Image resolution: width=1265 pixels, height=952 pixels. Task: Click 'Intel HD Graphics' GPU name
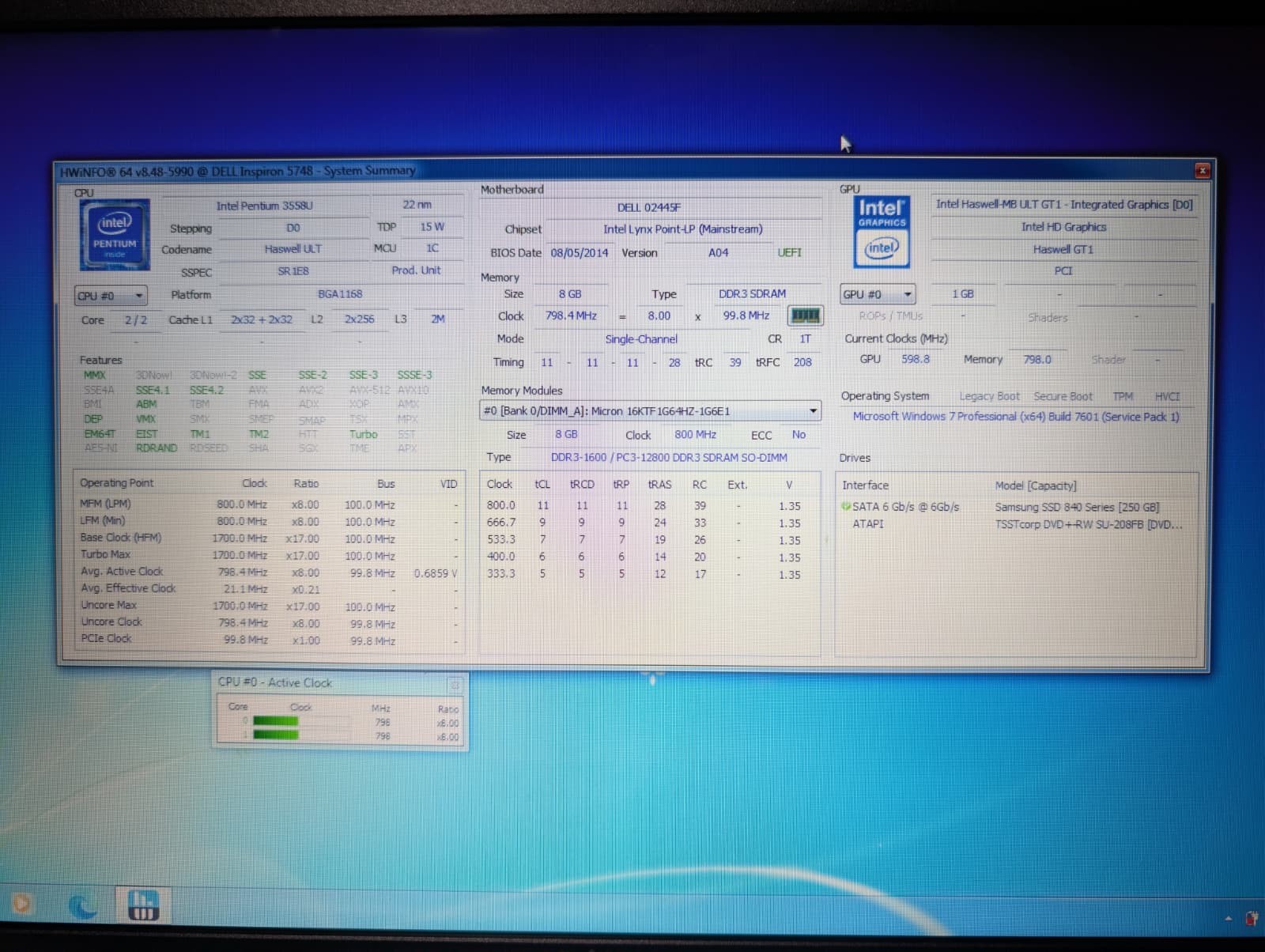tap(1063, 227)
